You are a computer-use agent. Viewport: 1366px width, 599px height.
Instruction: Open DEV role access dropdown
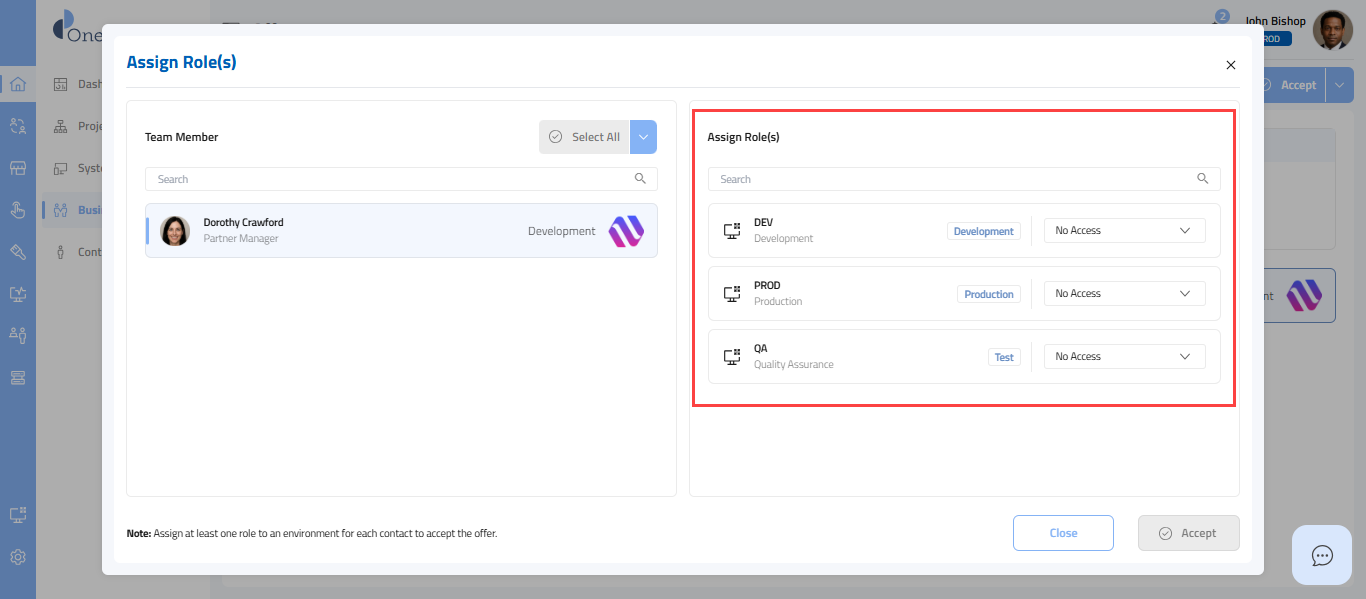[1124, 231]
